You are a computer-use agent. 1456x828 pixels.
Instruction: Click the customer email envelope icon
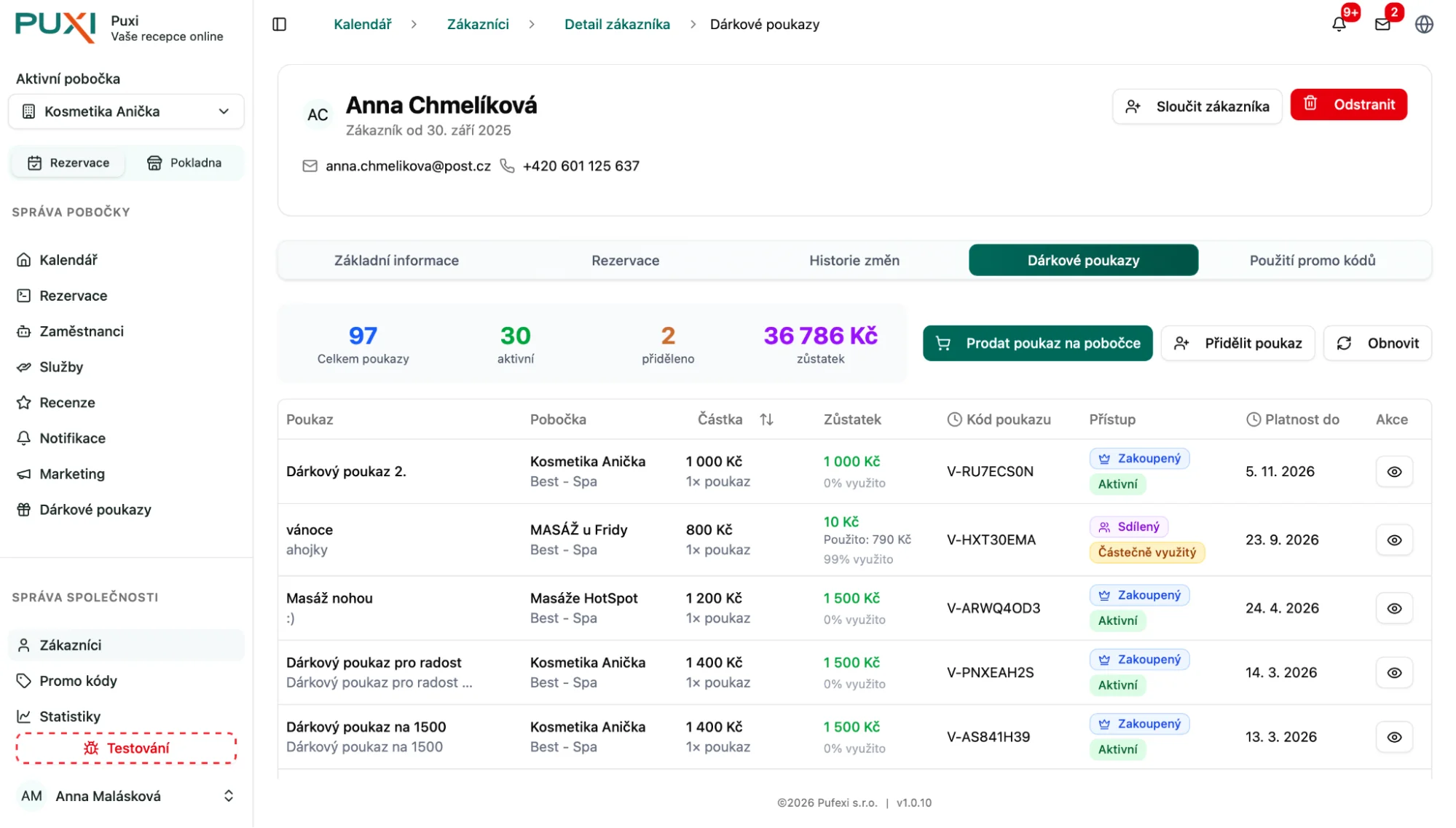tap(310, 166)
